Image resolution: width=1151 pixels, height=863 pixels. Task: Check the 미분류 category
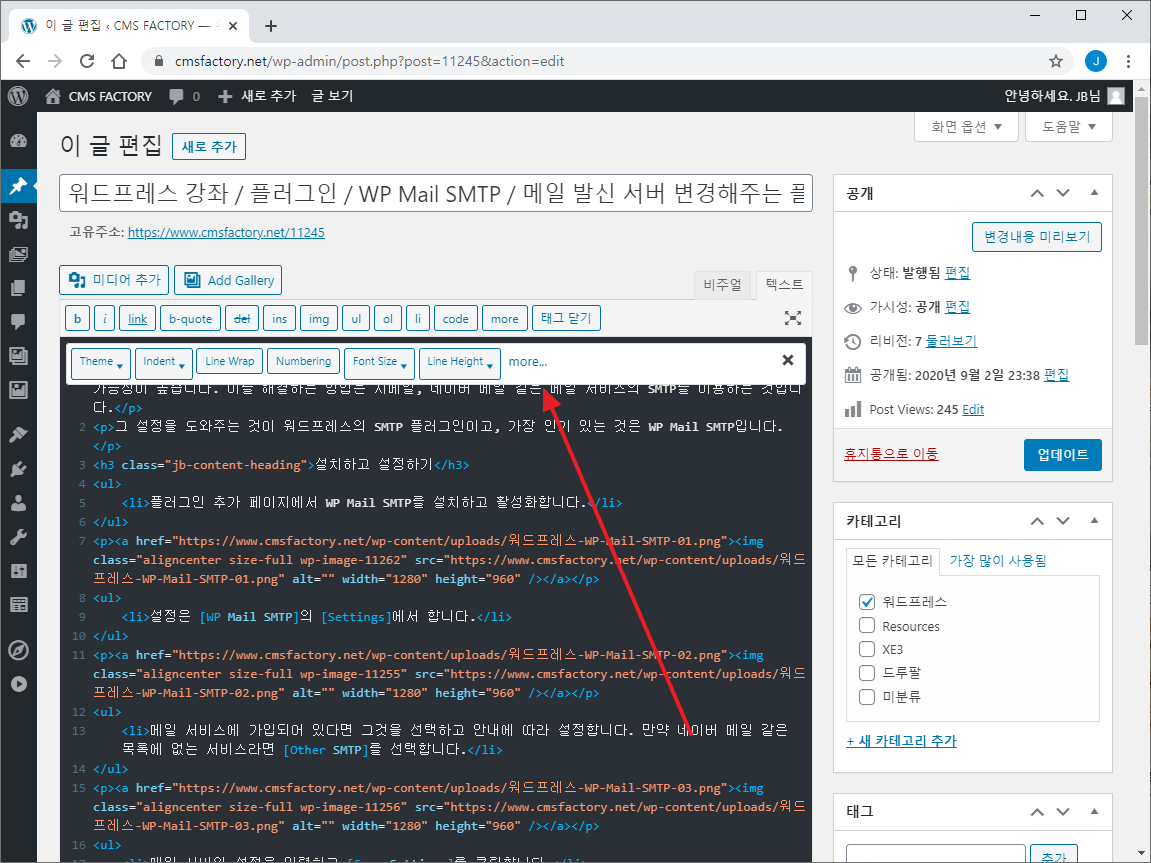[x=867, y=696]
